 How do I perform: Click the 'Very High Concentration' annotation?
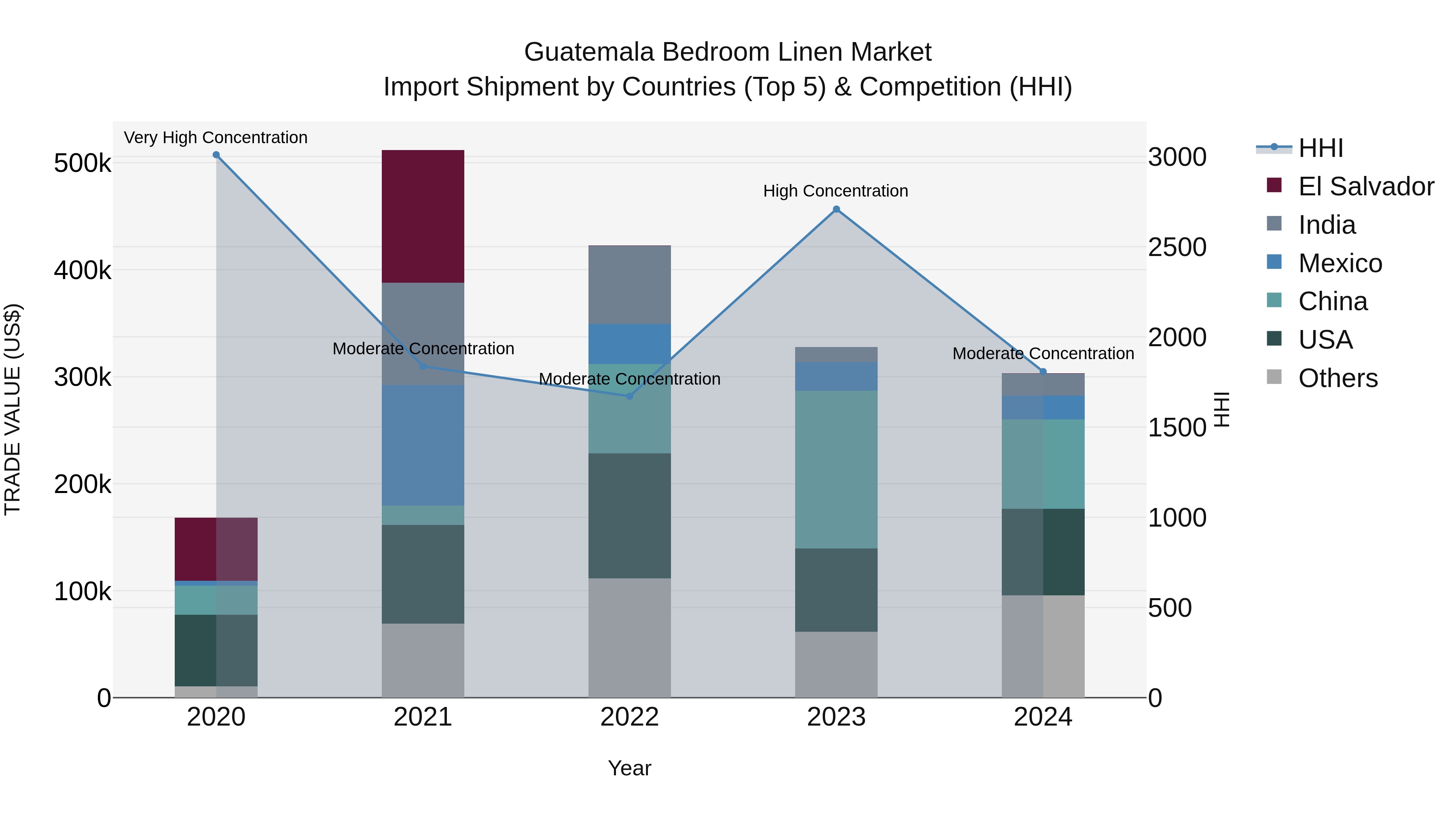tap(216, 138)
